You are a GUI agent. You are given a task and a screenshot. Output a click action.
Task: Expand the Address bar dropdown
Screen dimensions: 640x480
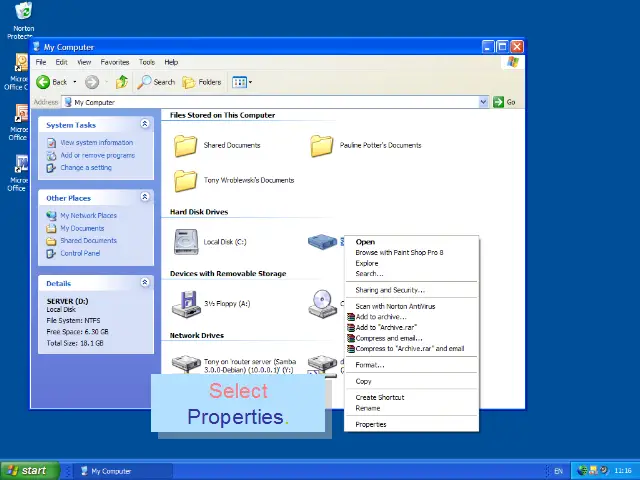[483, 102]
